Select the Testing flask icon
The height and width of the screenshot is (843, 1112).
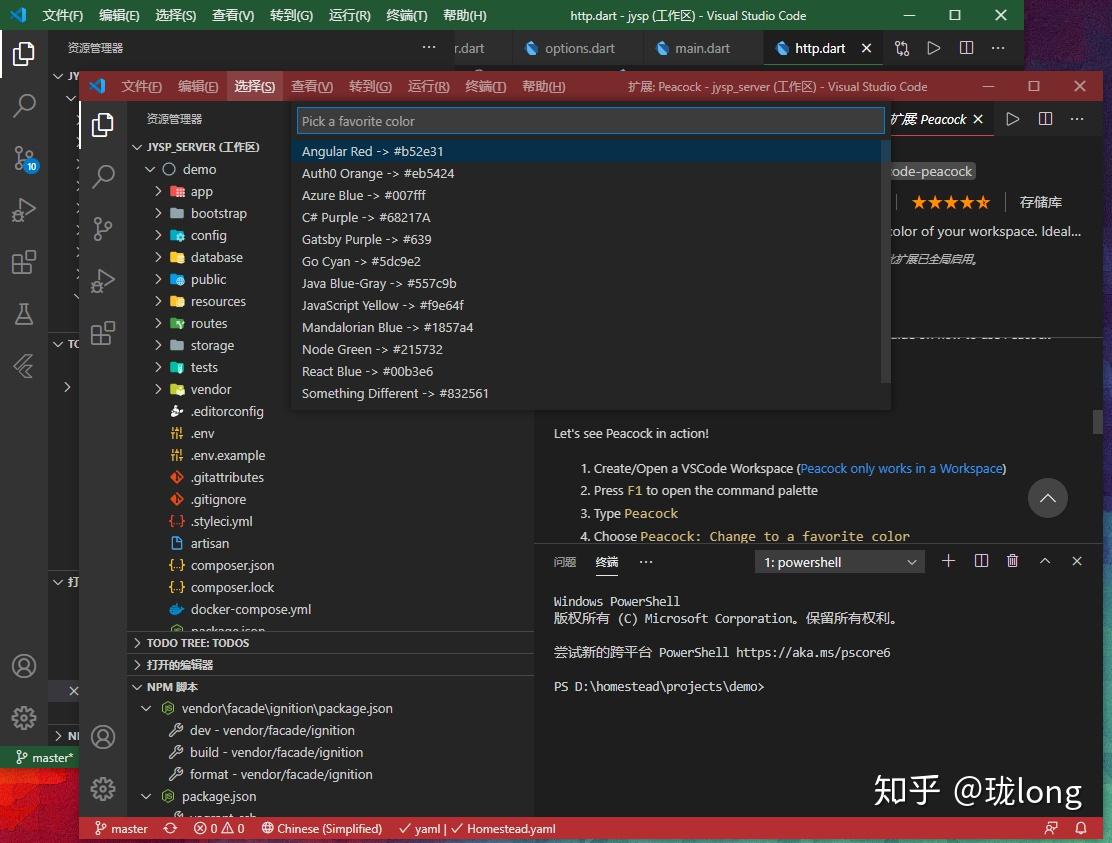coord(23,314)
